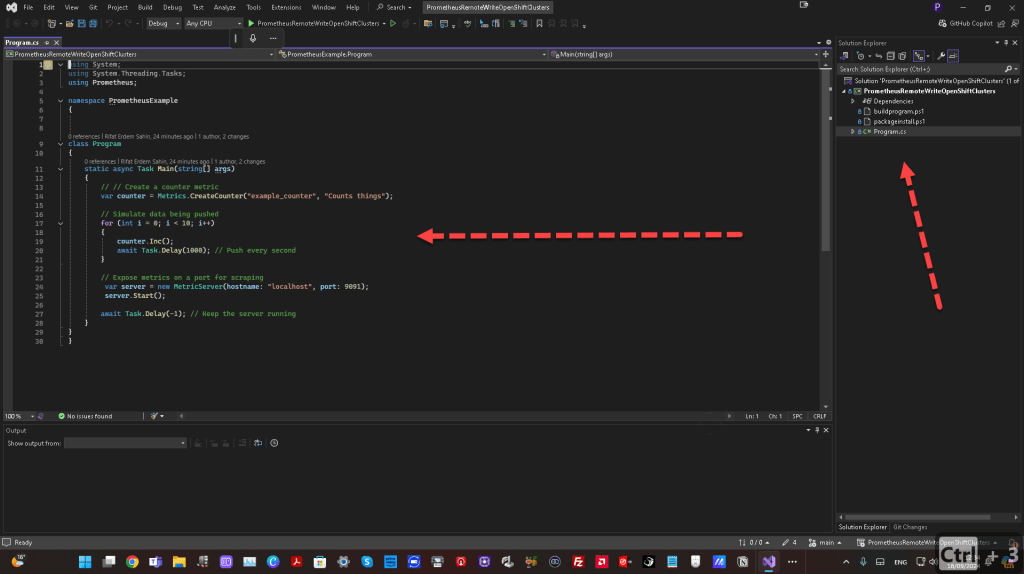This screenshot has width=1024, height=574.
Task: Click the "0 references" link above class Program
Action: pyautogui.click(x=84, y=136)
